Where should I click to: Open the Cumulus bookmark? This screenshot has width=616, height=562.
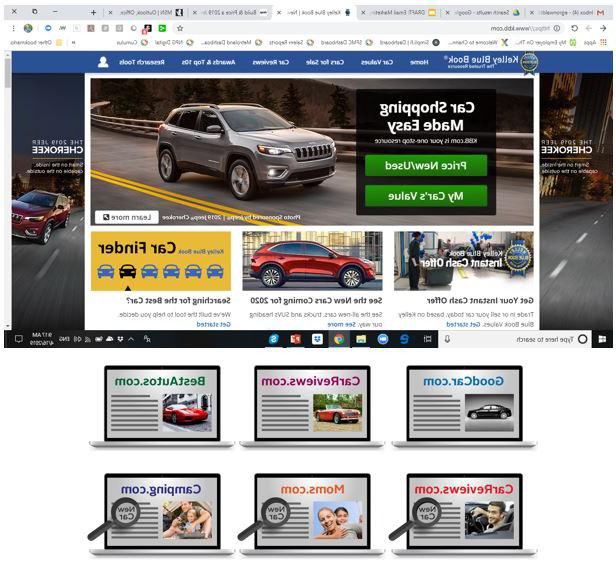pyautogui.click(x=132, y=42)
